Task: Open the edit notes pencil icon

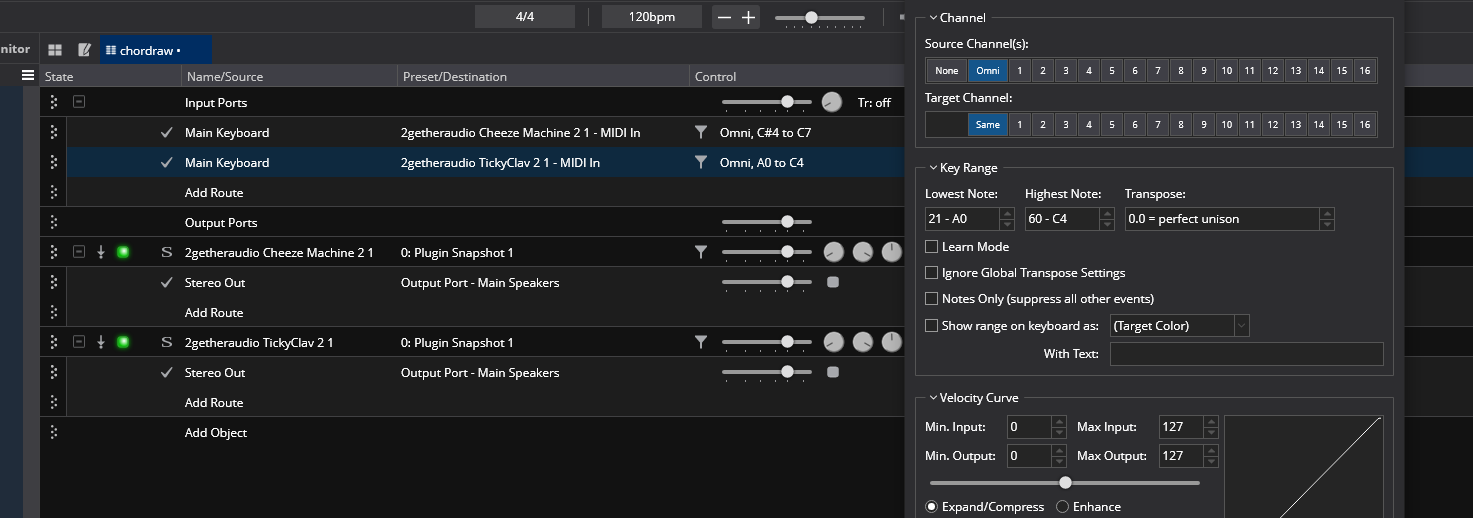Action: point(85,50)
